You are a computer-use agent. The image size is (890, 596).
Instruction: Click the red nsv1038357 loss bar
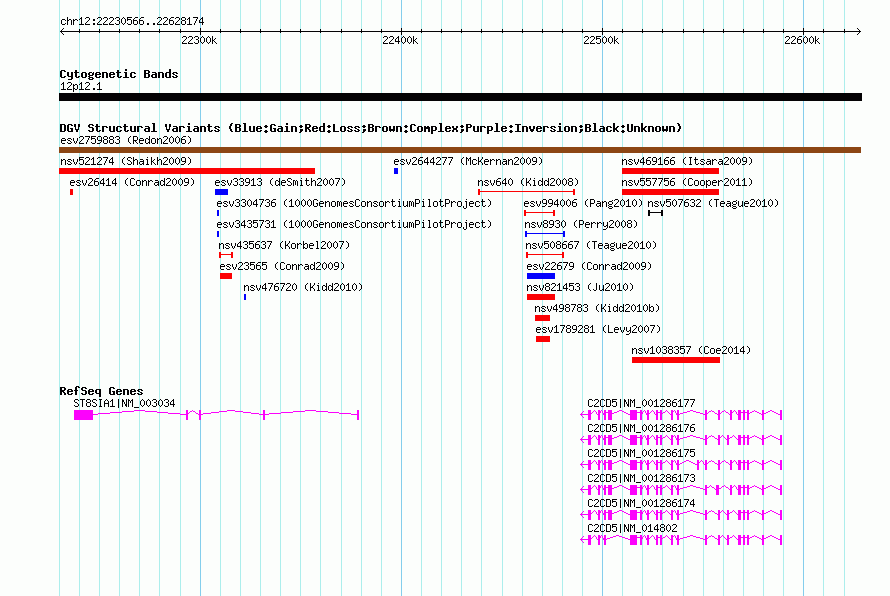tap(676, 360)
